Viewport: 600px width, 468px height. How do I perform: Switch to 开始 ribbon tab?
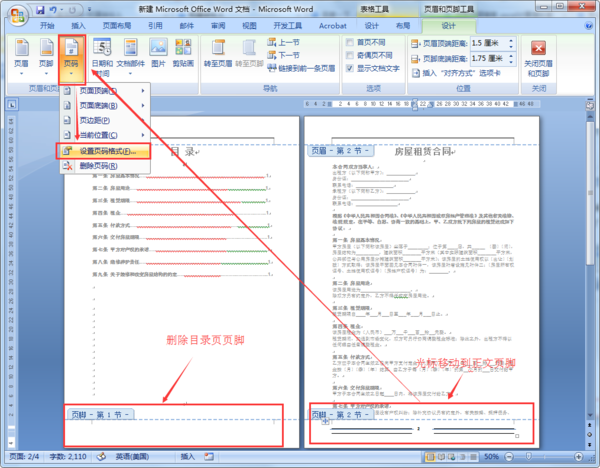coord(47,26)
